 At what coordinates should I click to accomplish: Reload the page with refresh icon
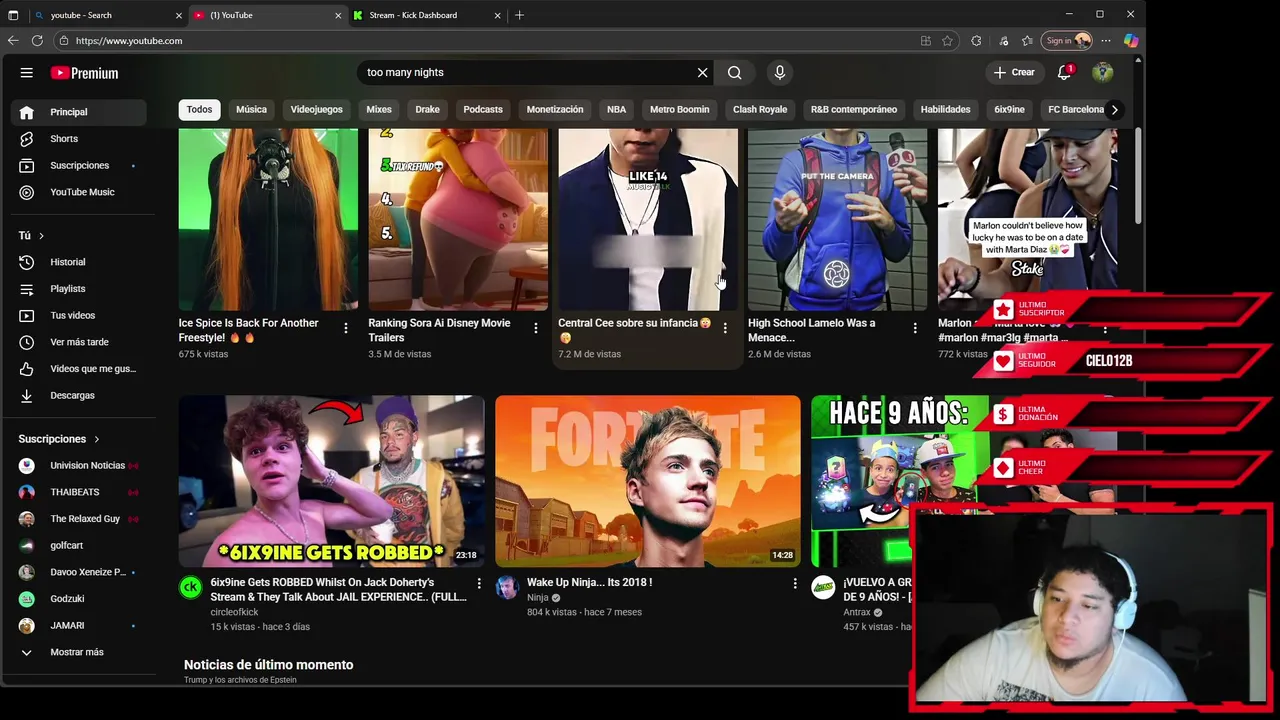[x=37, y=41]
